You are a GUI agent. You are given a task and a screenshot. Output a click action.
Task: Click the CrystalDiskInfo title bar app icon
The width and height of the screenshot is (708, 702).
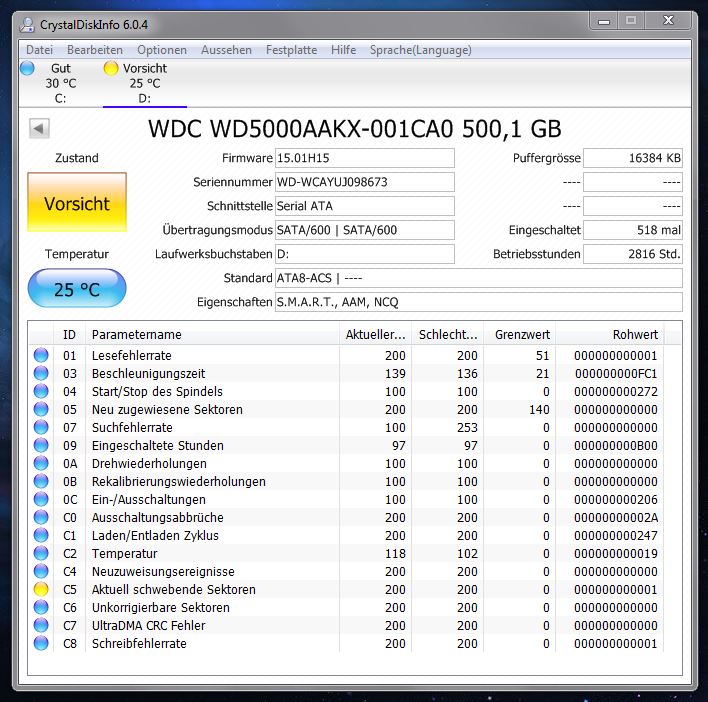27,25
